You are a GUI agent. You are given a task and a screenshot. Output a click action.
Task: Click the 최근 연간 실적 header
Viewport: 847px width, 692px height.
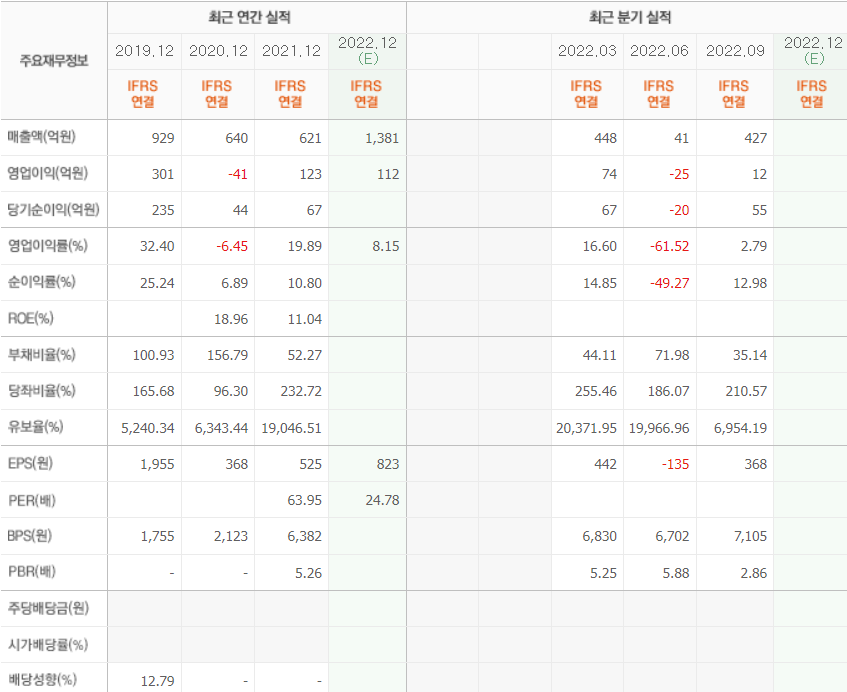(250, 17)
